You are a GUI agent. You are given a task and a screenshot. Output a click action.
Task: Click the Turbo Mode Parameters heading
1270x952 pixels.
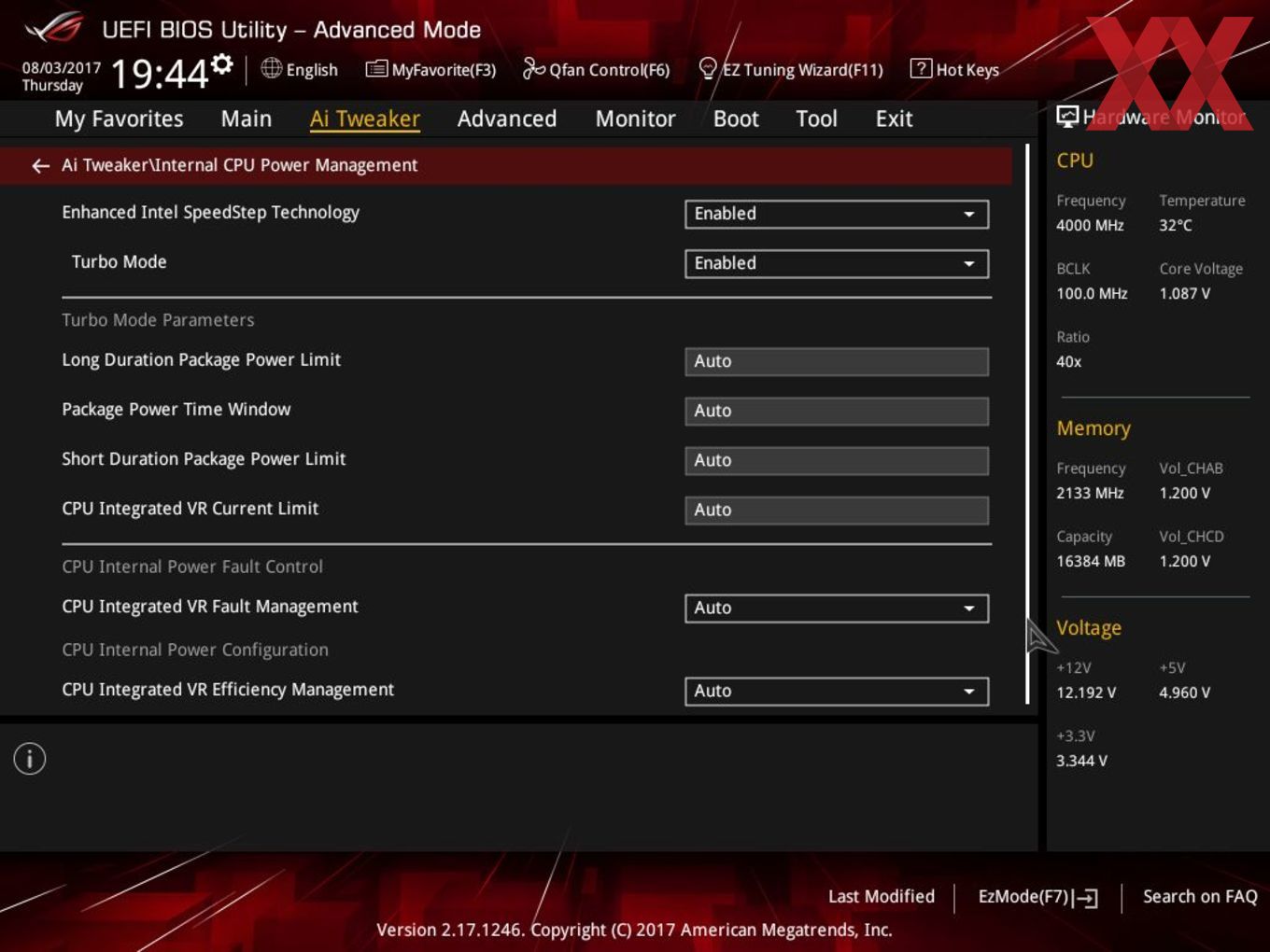(158, 320)
